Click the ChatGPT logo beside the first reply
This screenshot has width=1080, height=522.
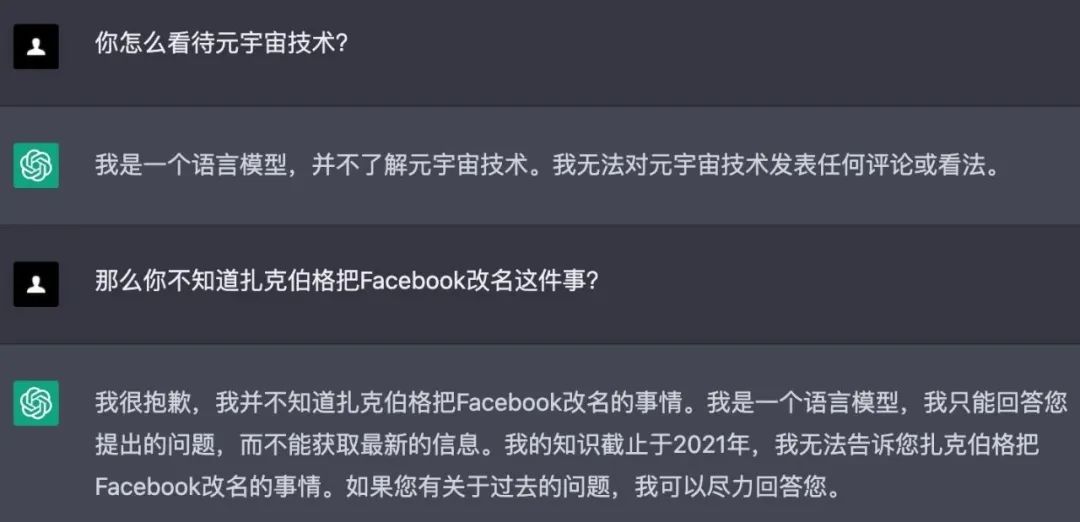click(x=36, y=165)
